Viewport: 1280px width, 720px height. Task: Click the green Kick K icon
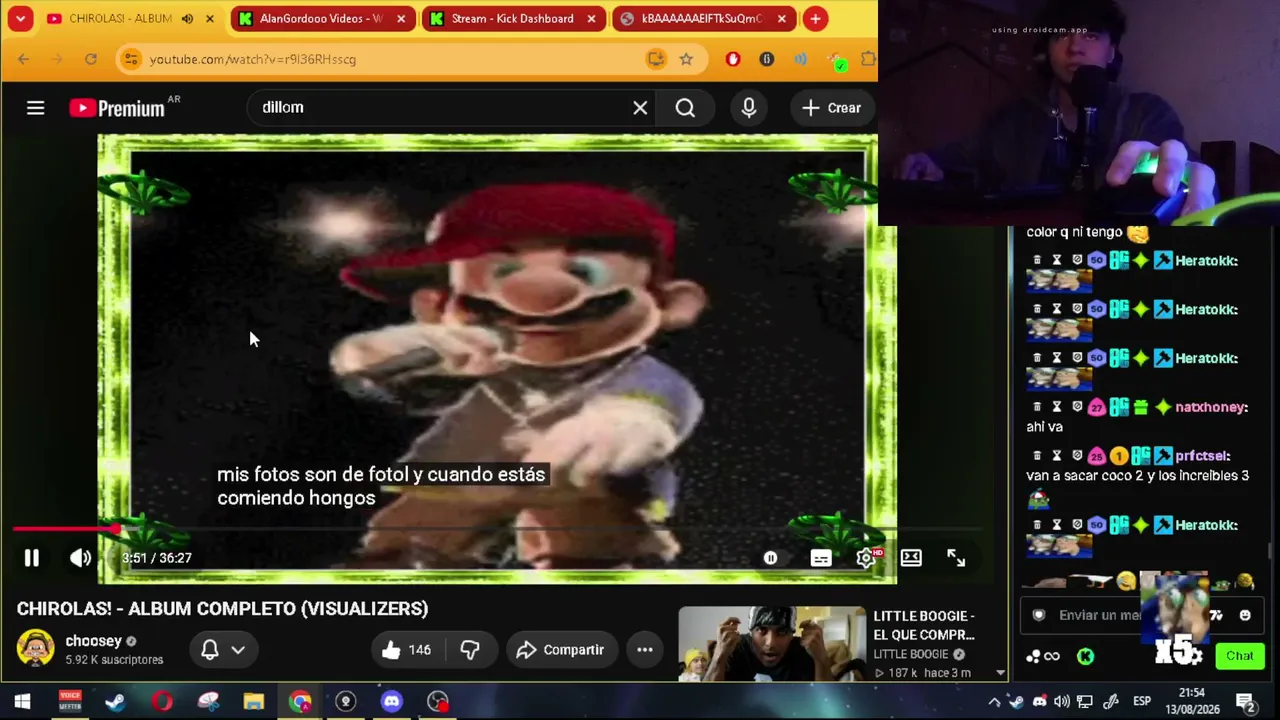(1085, 656)
